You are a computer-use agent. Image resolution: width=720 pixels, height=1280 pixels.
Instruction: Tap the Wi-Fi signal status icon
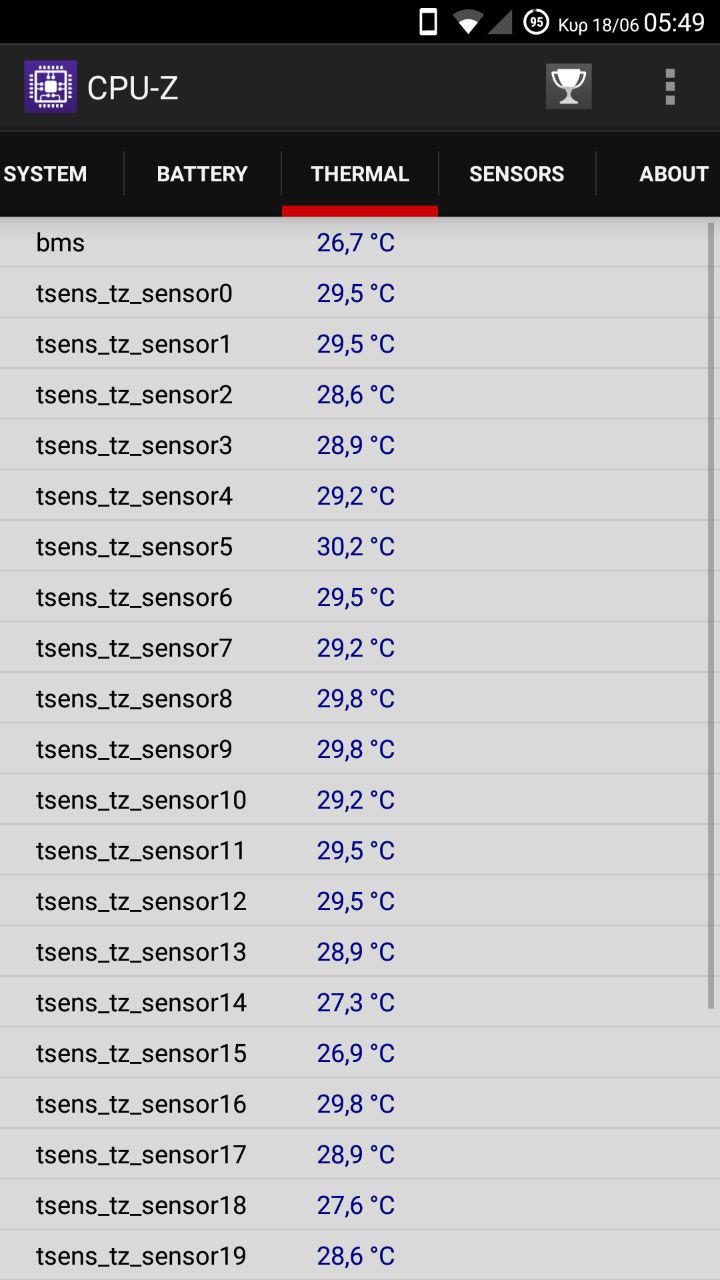tap(467, 22)
